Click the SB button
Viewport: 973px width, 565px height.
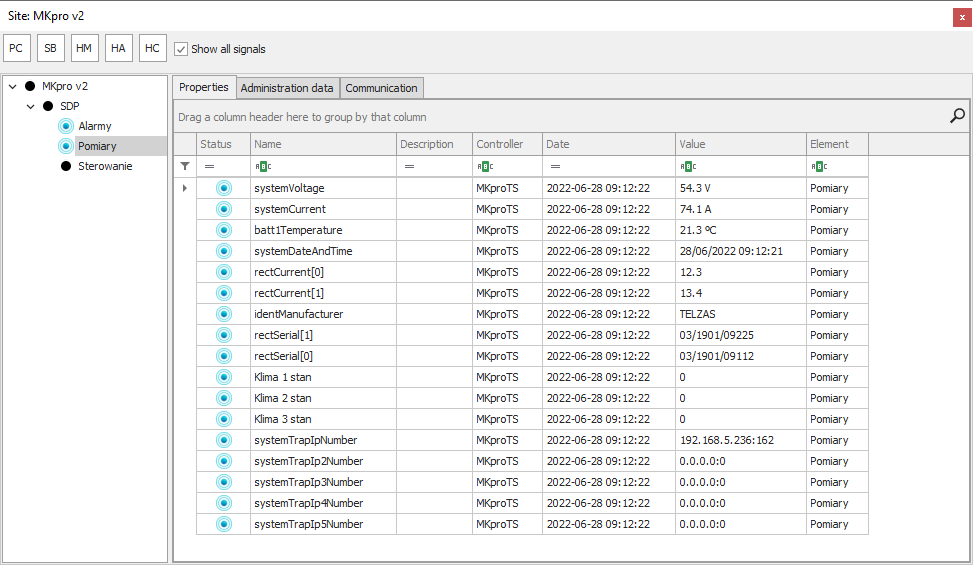click(51, 48)
